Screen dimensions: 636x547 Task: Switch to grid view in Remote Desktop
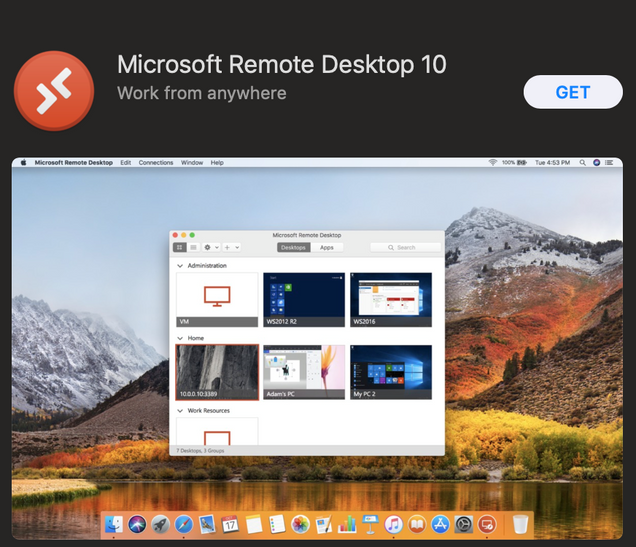pos(180,247)
